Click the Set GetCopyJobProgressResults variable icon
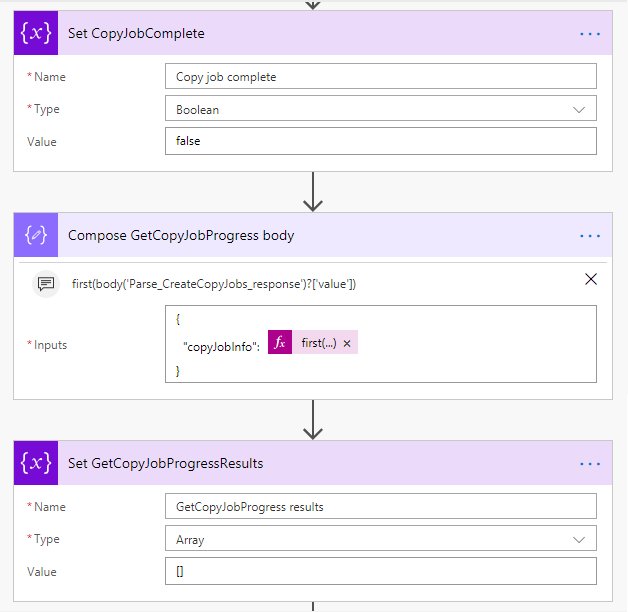 [36, 463]
